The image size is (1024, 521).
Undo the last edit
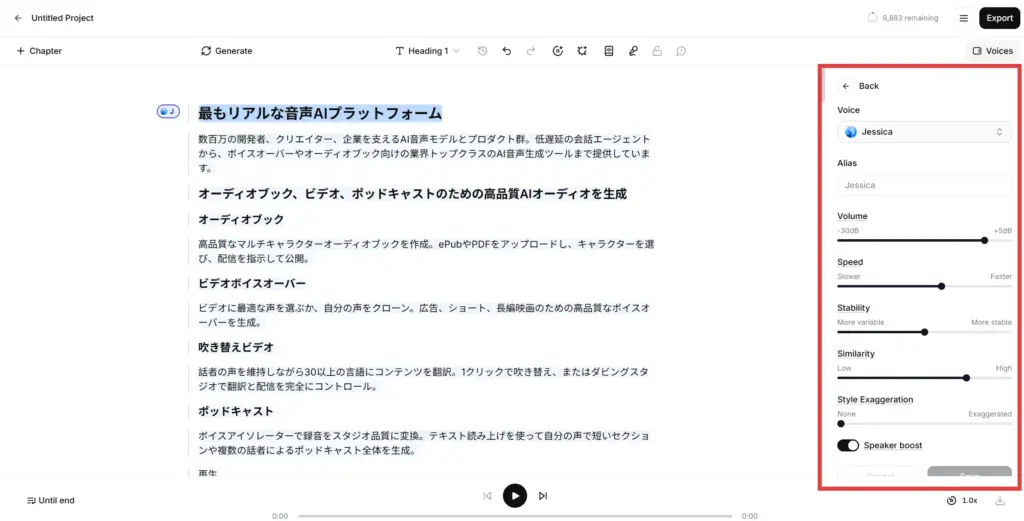click(x=507, y=51)
